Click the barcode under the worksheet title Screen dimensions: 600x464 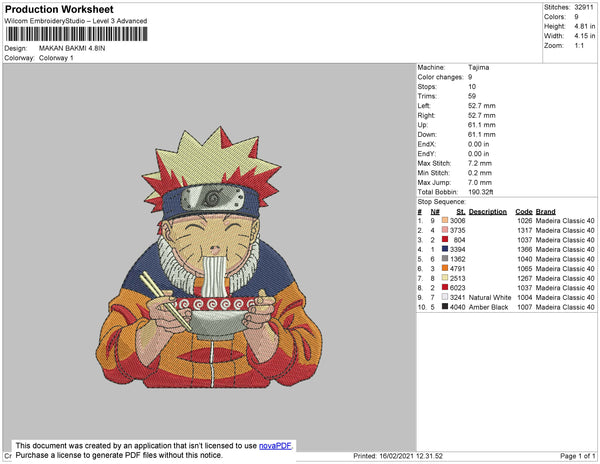pyautogui.click(x=76, y=34)
